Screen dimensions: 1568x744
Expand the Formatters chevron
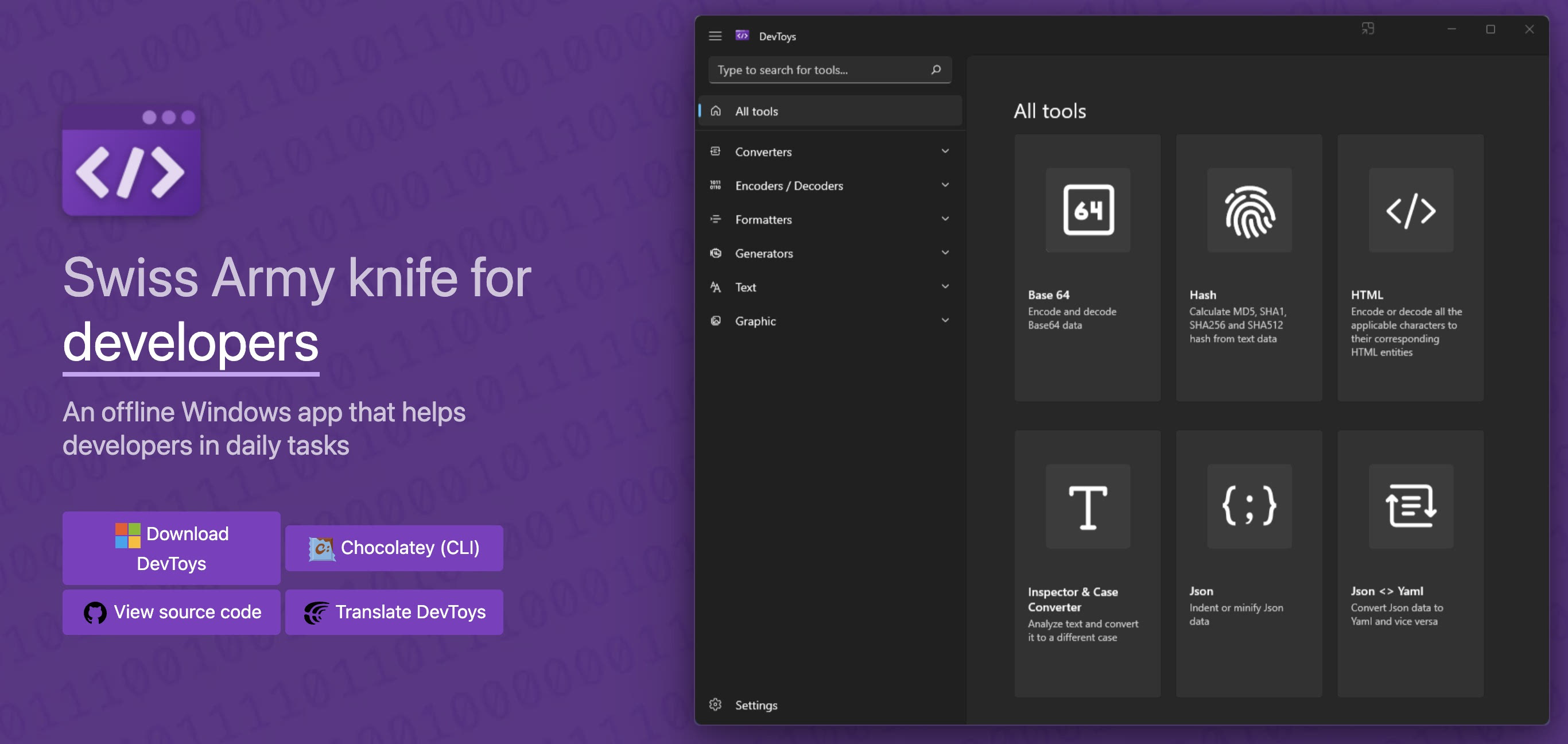coord(945,219)
